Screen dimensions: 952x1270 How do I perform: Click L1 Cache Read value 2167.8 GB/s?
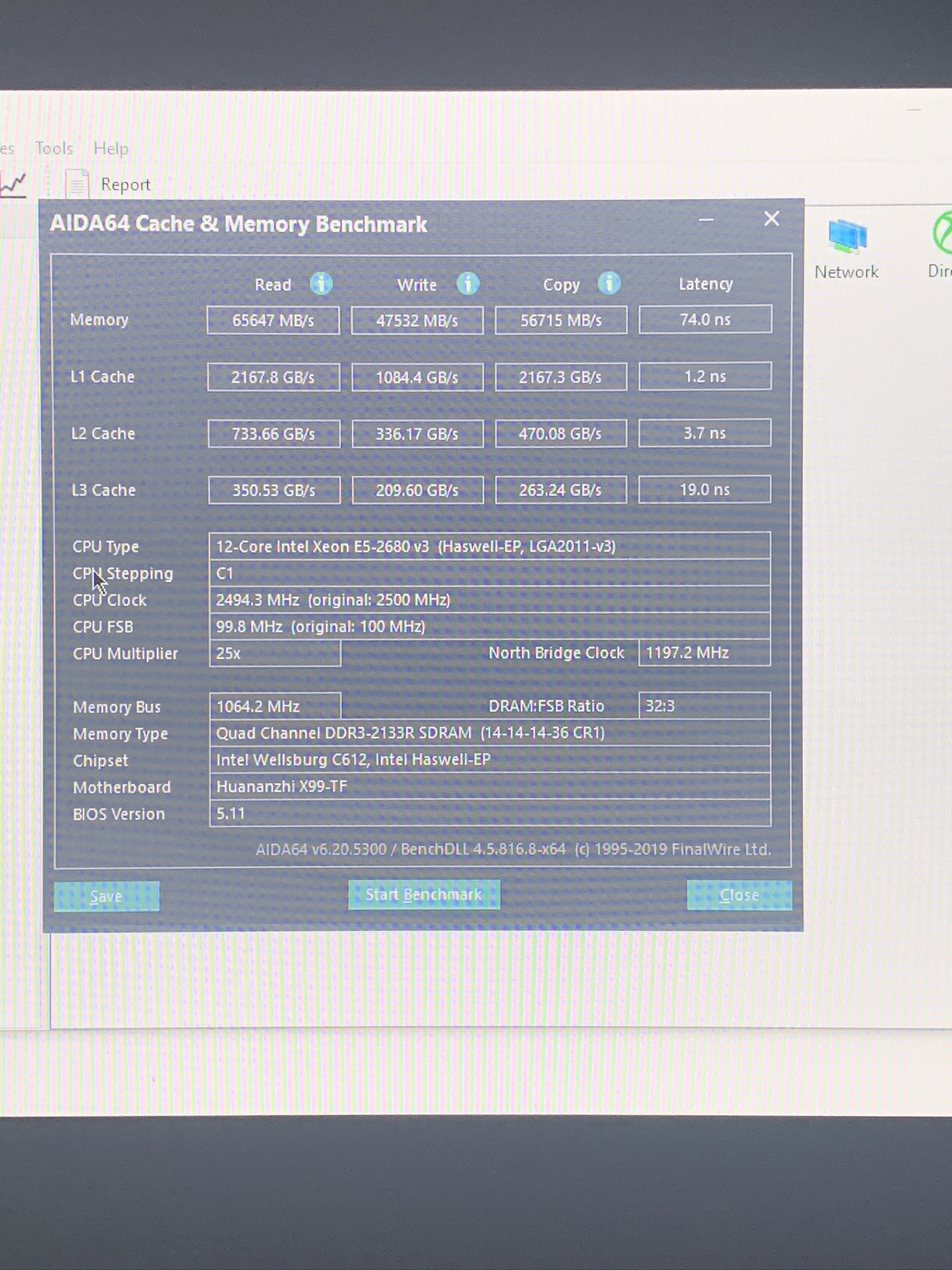(273, 377)
